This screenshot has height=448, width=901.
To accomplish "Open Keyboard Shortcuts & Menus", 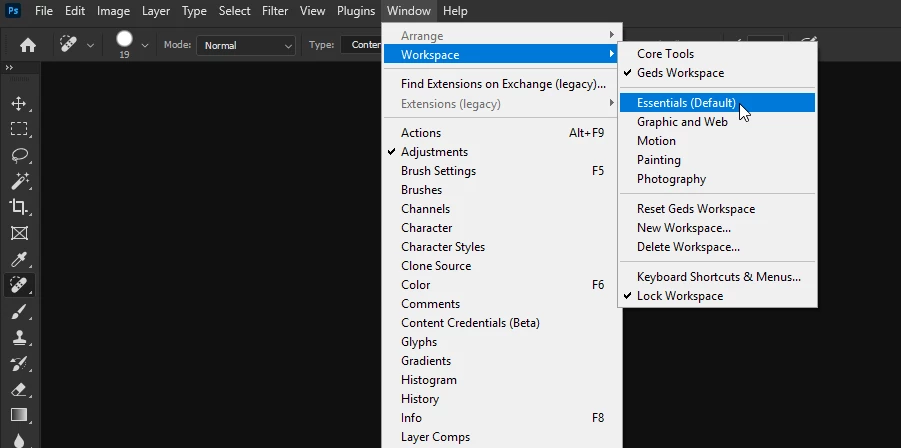I will pos(717,277).
